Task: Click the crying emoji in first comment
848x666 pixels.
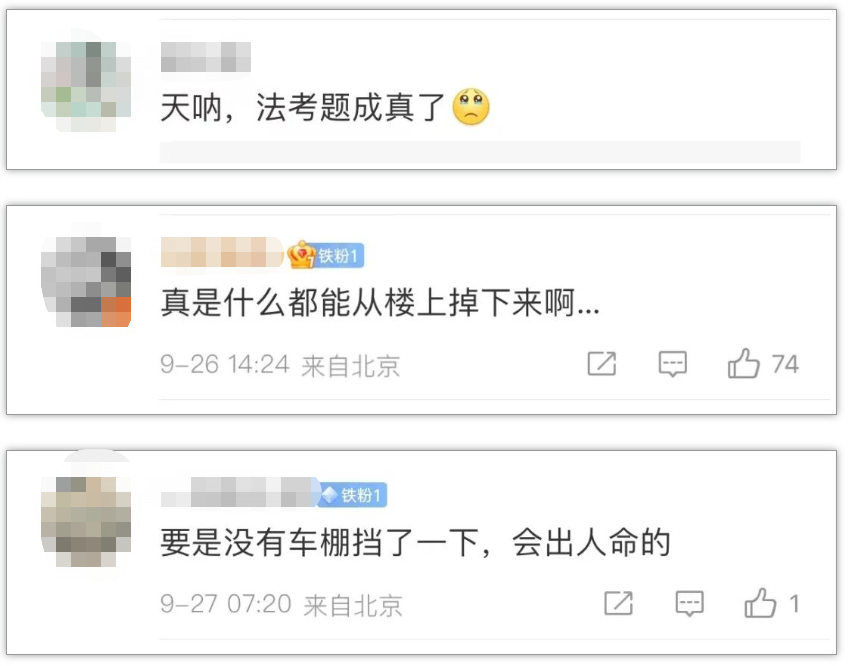Action: coord(471,107)
